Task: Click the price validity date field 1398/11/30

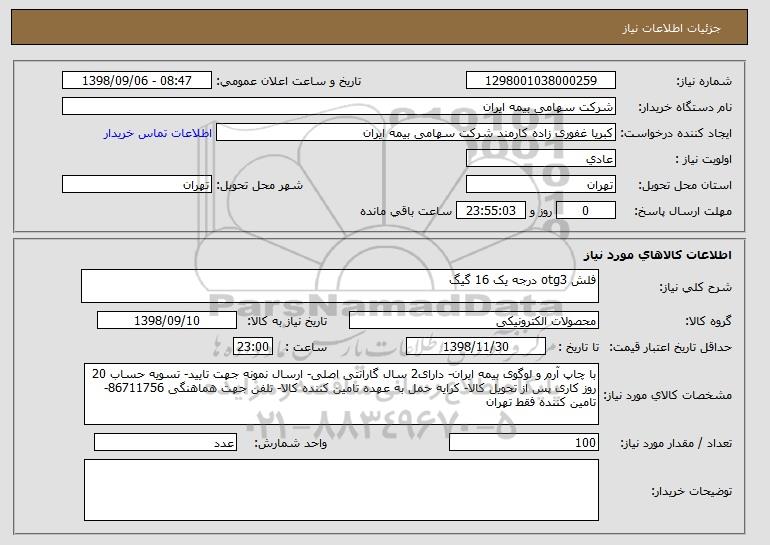Action: click(476, 347)
